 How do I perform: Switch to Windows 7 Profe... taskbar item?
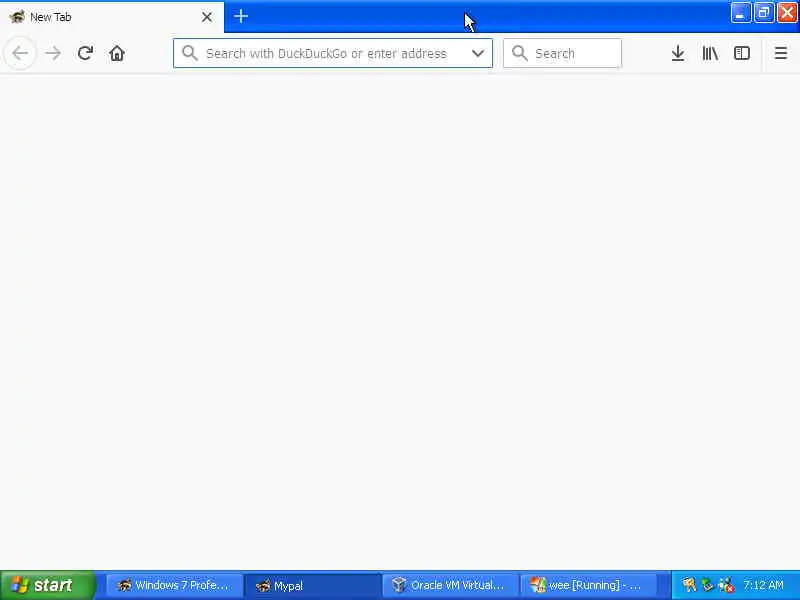[174, 585]
